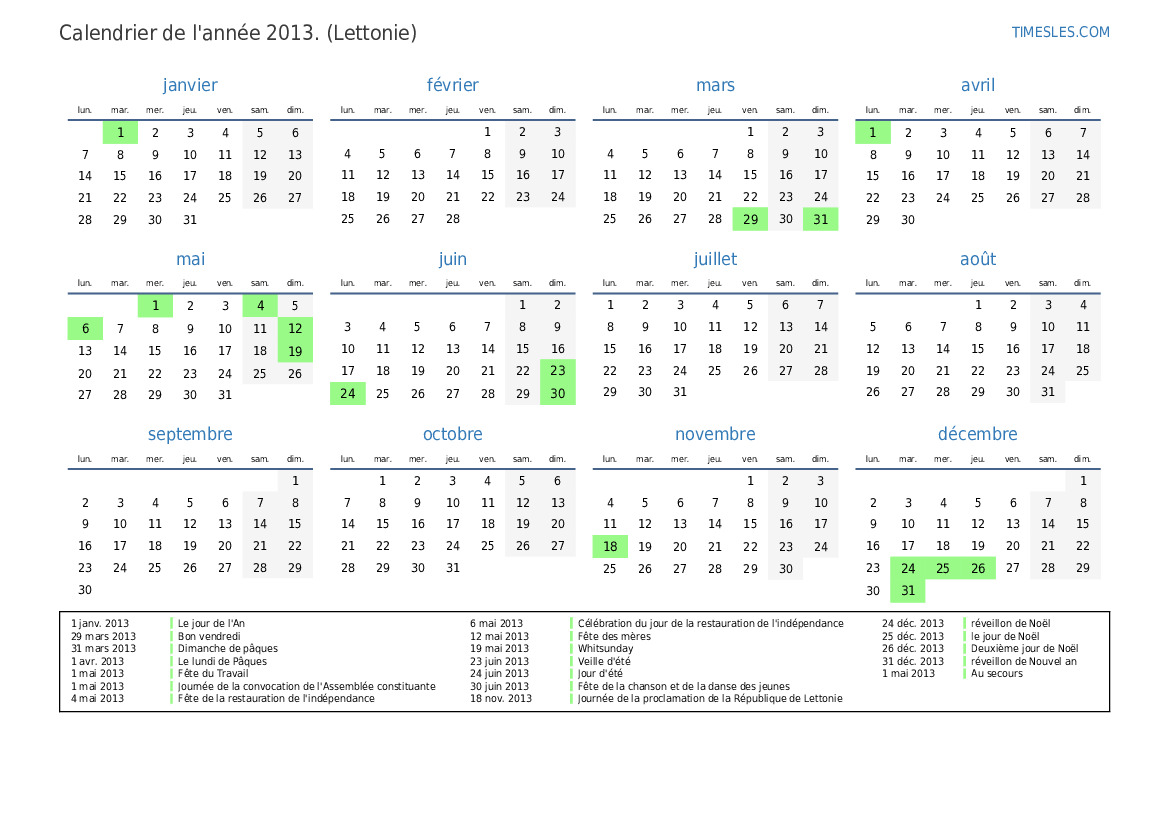Viewport: 1169px width, 827px height.
Task: Select green 18 in novembre
Action: [x=610, y=547]
